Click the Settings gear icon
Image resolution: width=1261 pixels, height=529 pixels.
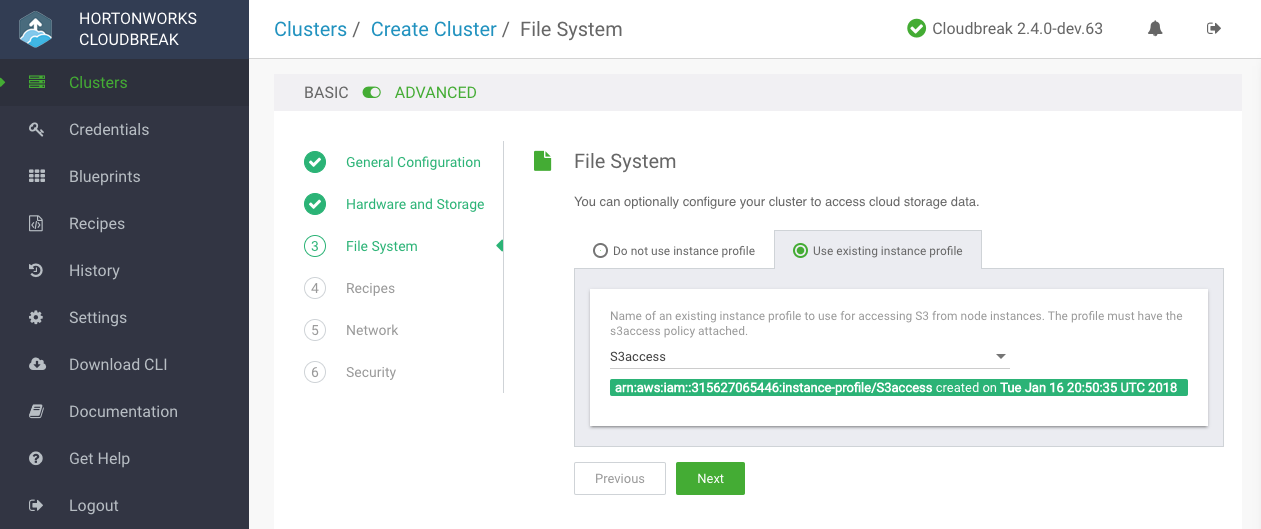37,317
